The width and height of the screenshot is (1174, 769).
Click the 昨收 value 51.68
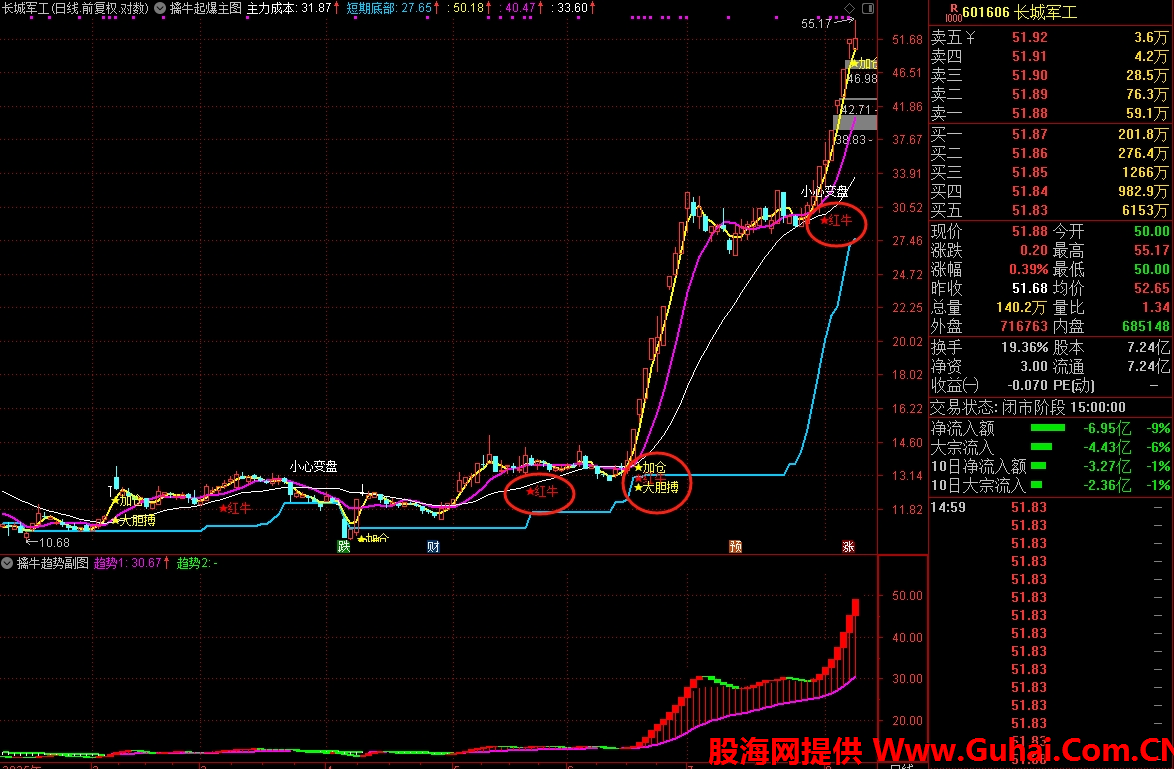(1029, 288)
